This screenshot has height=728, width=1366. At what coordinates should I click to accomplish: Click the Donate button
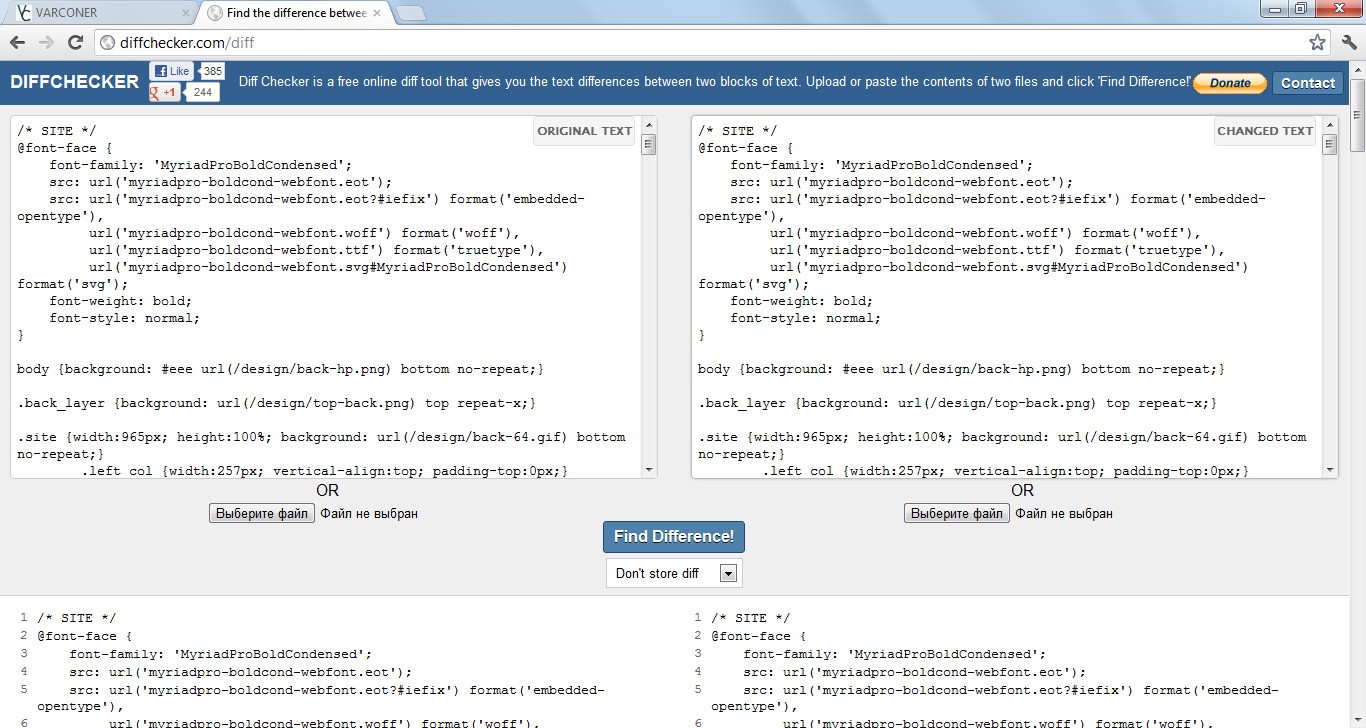(1229, 83)
